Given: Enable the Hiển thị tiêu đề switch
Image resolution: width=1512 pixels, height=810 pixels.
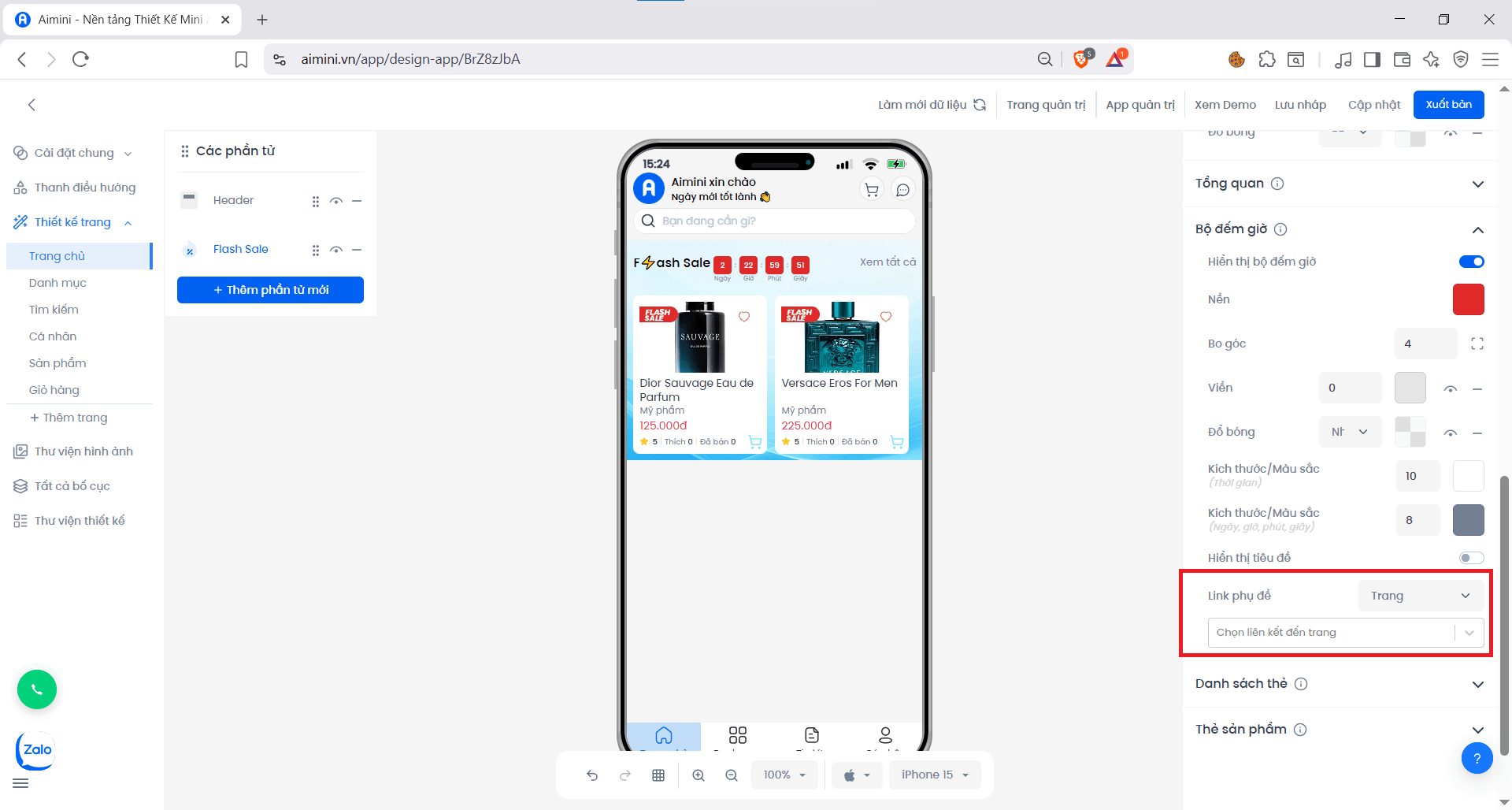Looking at the screenshot, I should (1471, 558).
